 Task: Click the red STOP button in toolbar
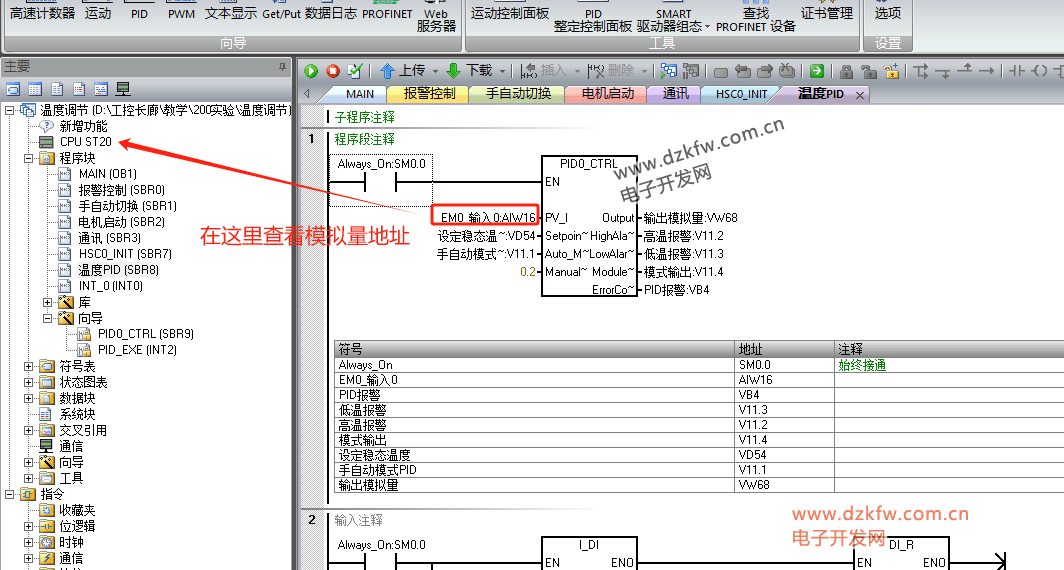pyautogui.click(x=333, y=71)
